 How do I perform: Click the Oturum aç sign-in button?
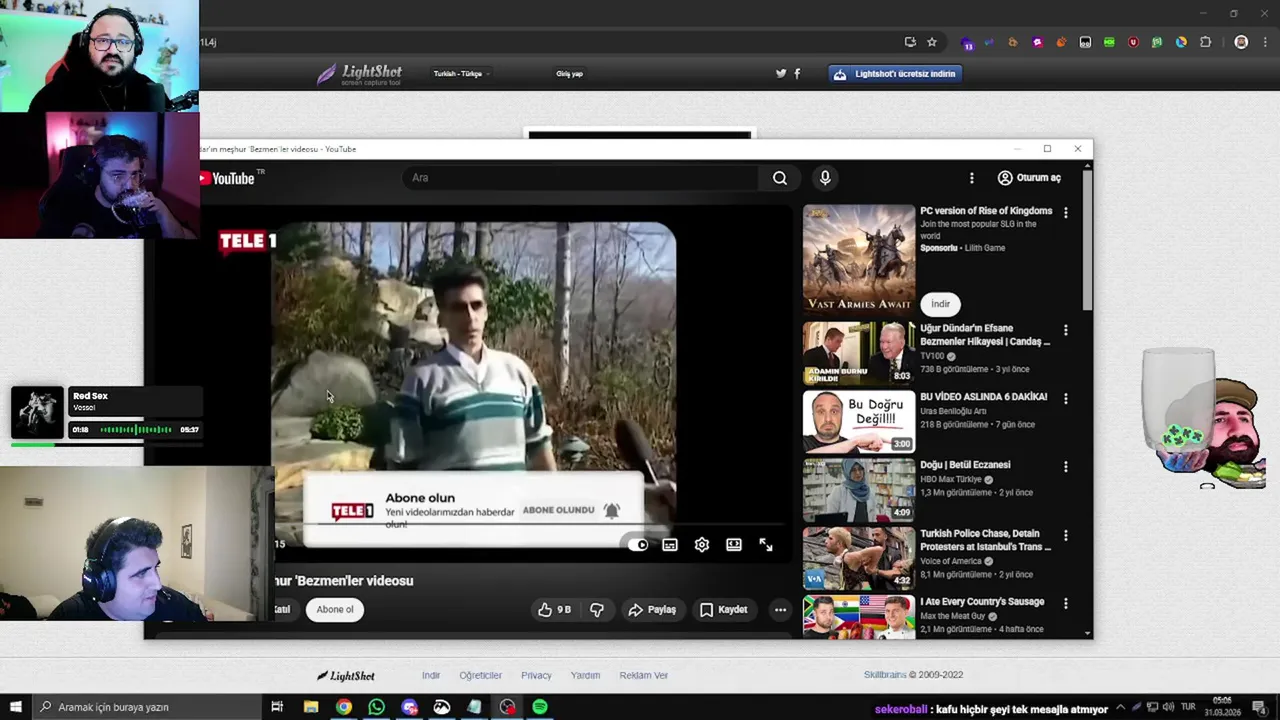(x=1029, y=178)
